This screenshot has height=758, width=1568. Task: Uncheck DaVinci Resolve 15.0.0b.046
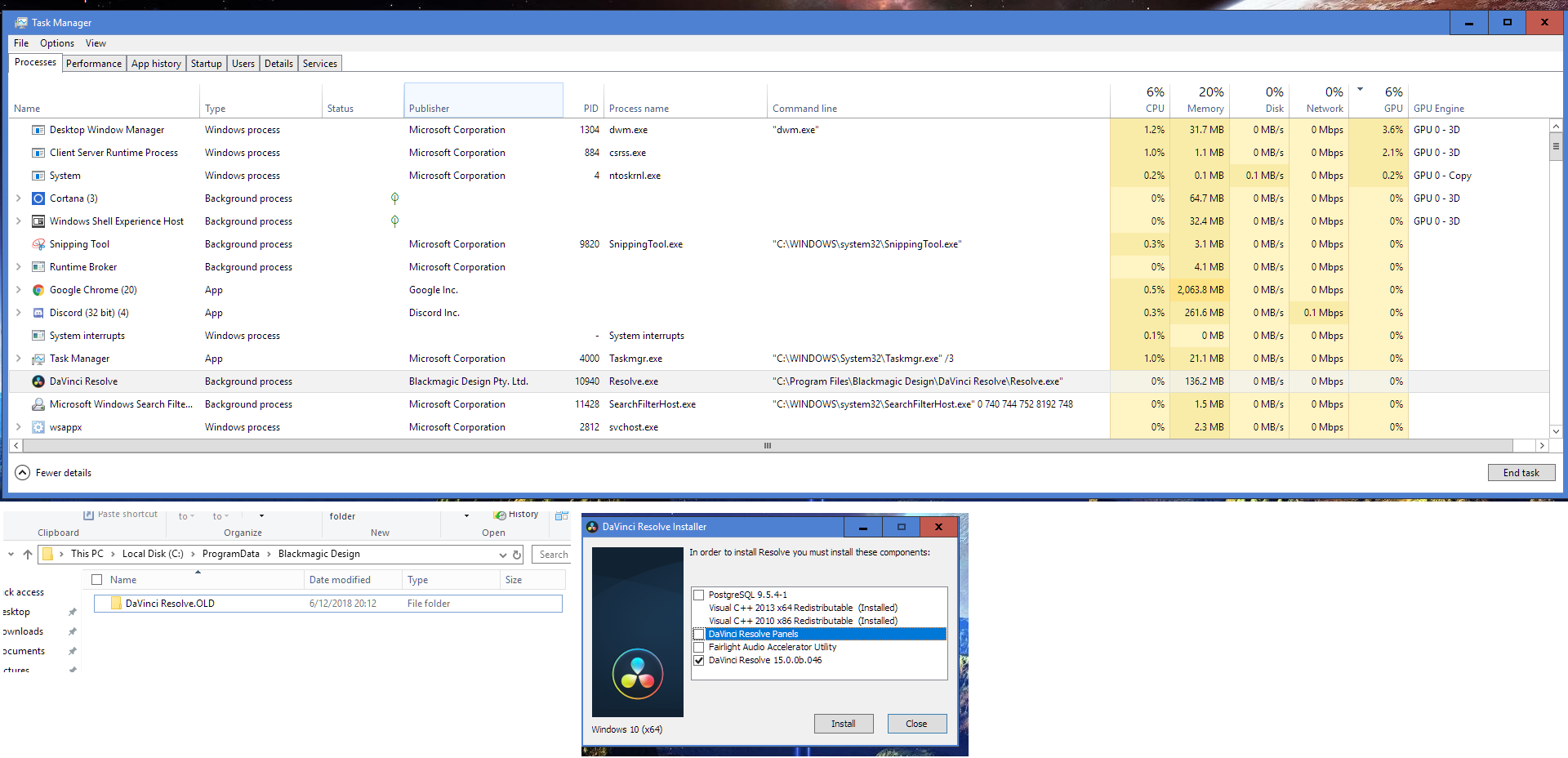click(x=699, y=660)
